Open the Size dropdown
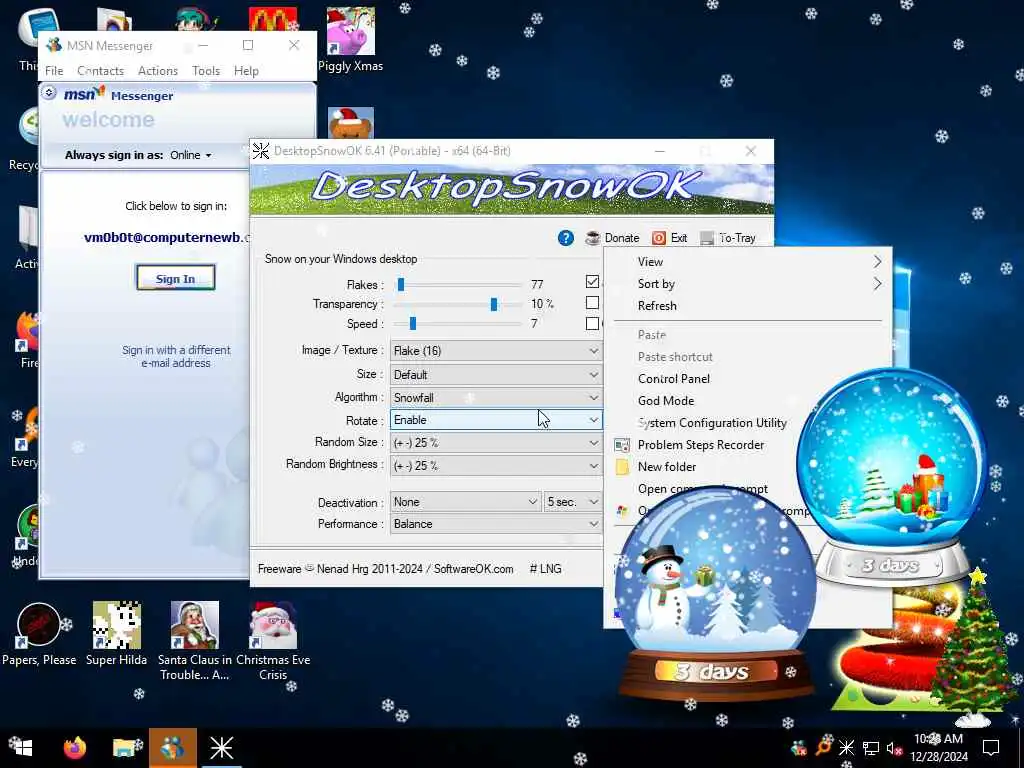Image resolution: width=1024 pixels, height=768 pixels. [x=496, y=375]
